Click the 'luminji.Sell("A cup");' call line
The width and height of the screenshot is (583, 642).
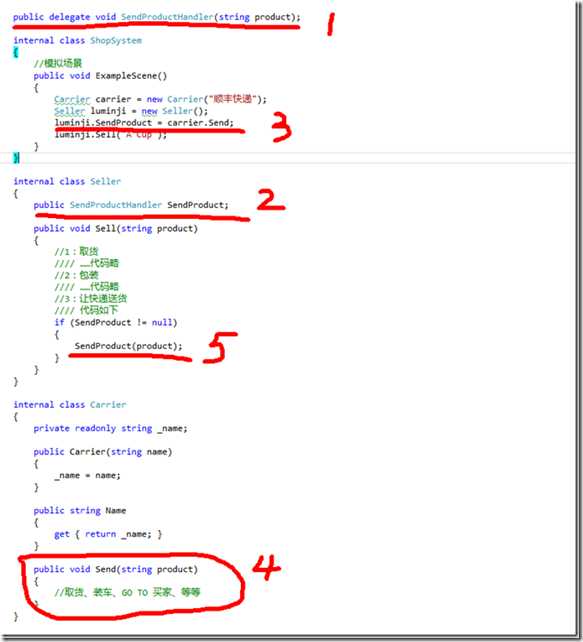(111, 135)
